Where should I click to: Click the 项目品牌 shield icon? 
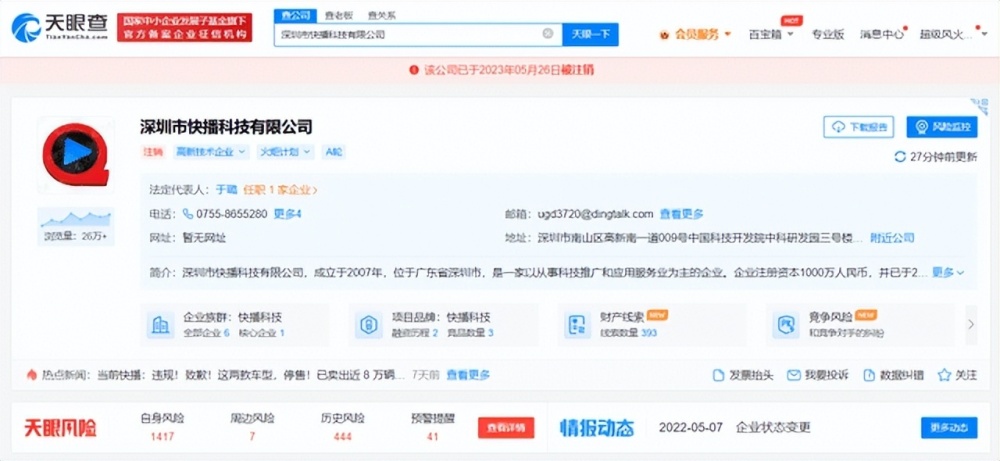click(369, 325)
